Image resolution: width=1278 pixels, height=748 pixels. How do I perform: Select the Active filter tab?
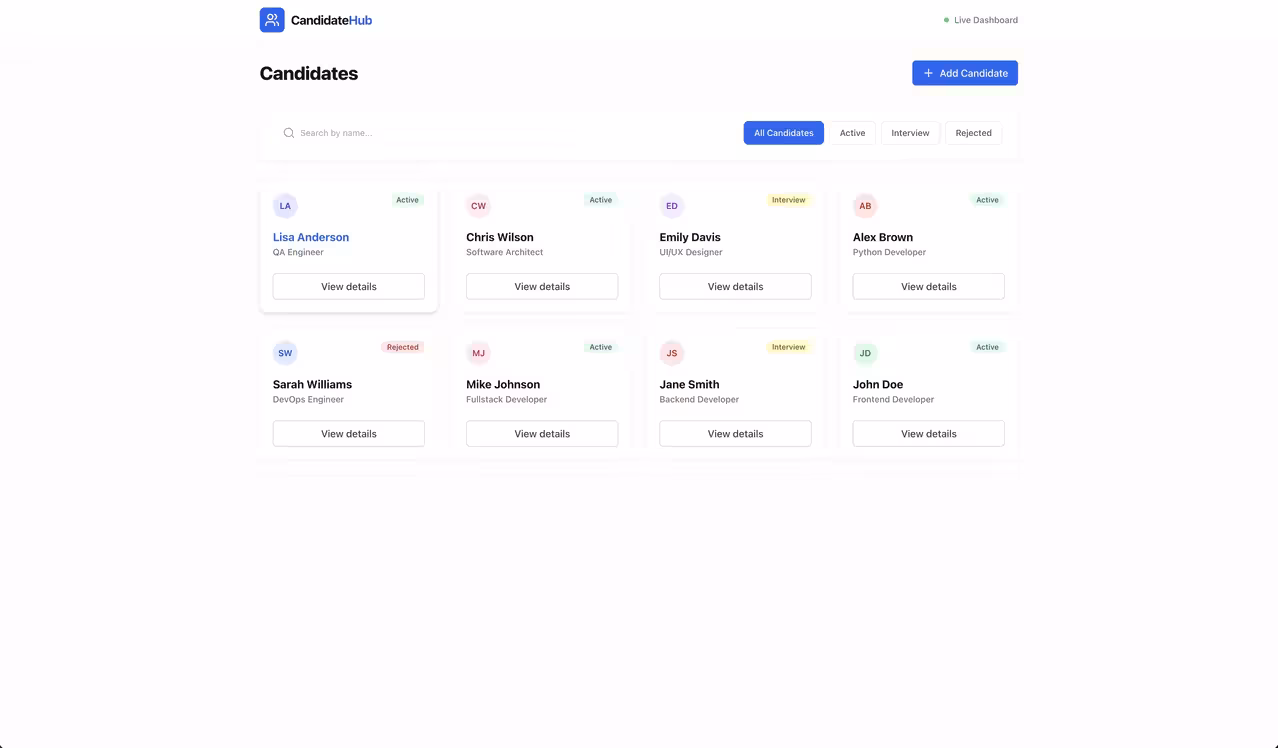pos(852,132)
